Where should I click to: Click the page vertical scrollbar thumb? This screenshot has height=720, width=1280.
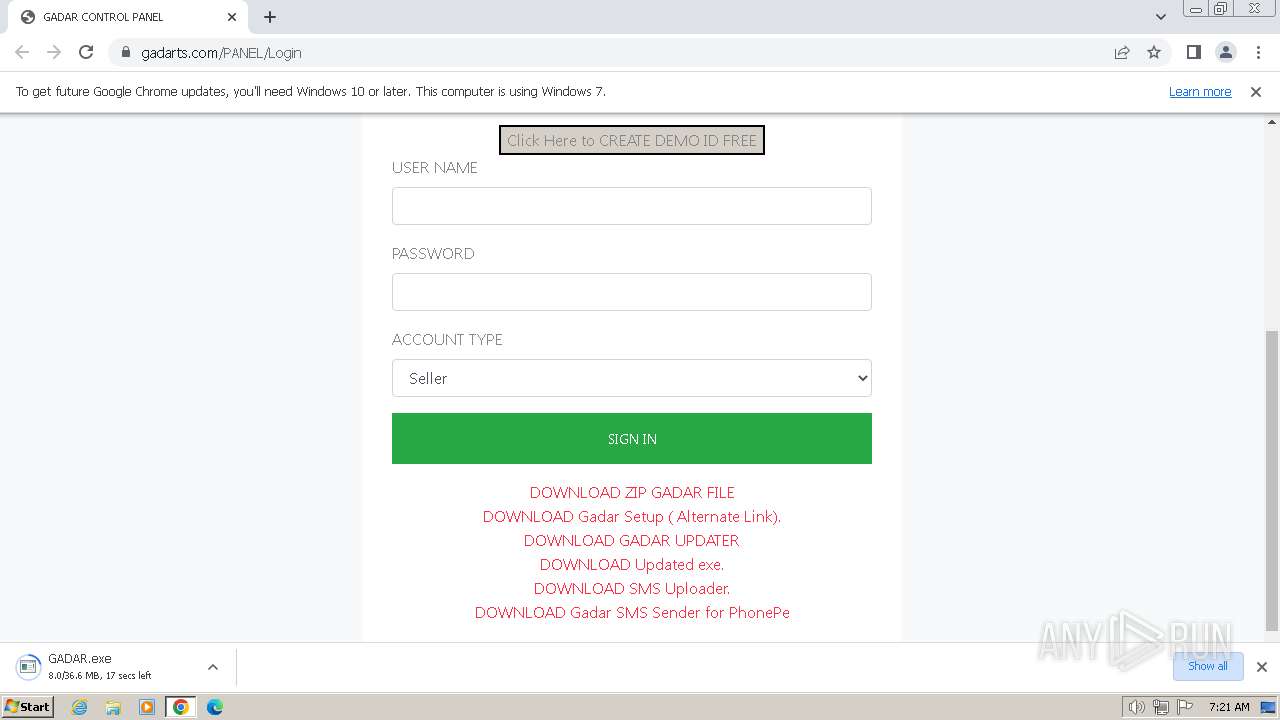pos(1272,481)
